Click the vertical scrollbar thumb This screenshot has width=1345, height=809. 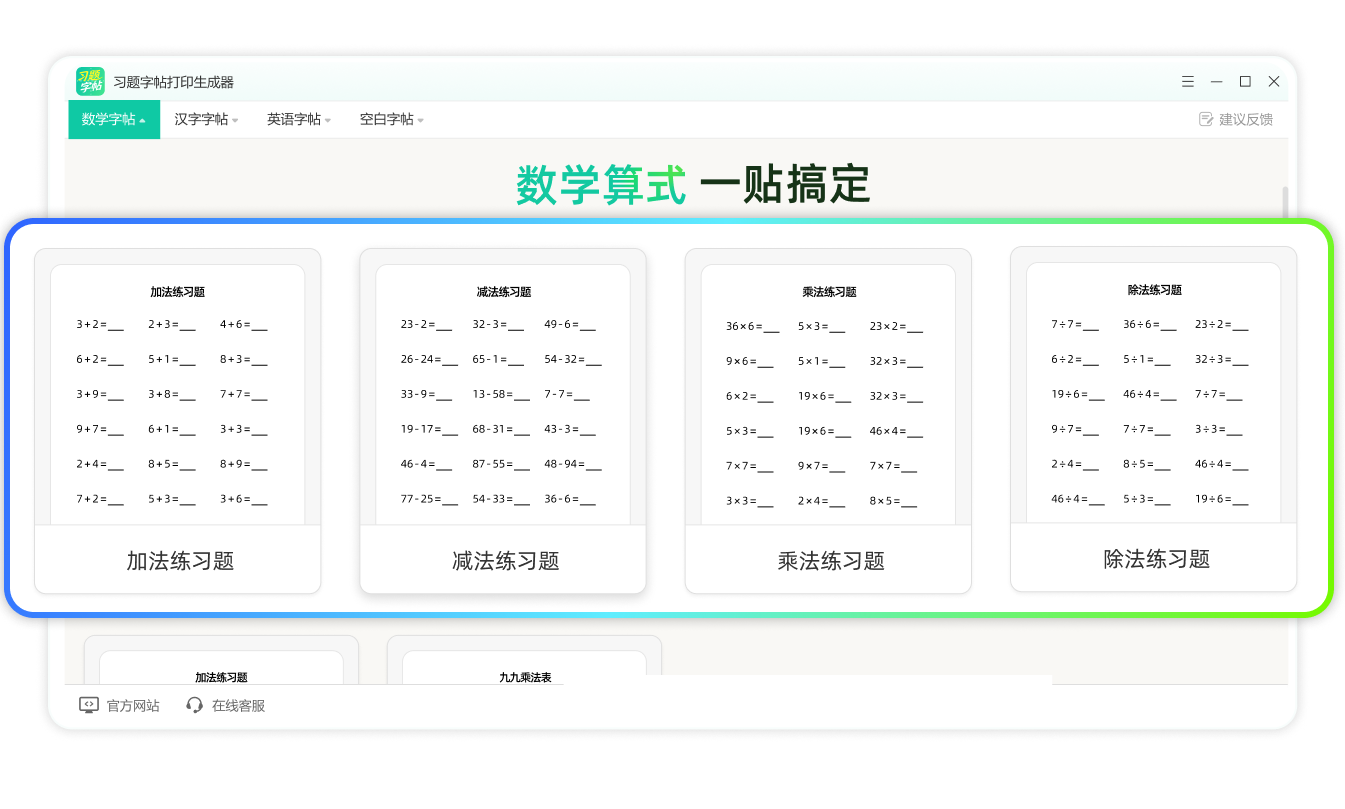click(1285, 203)
